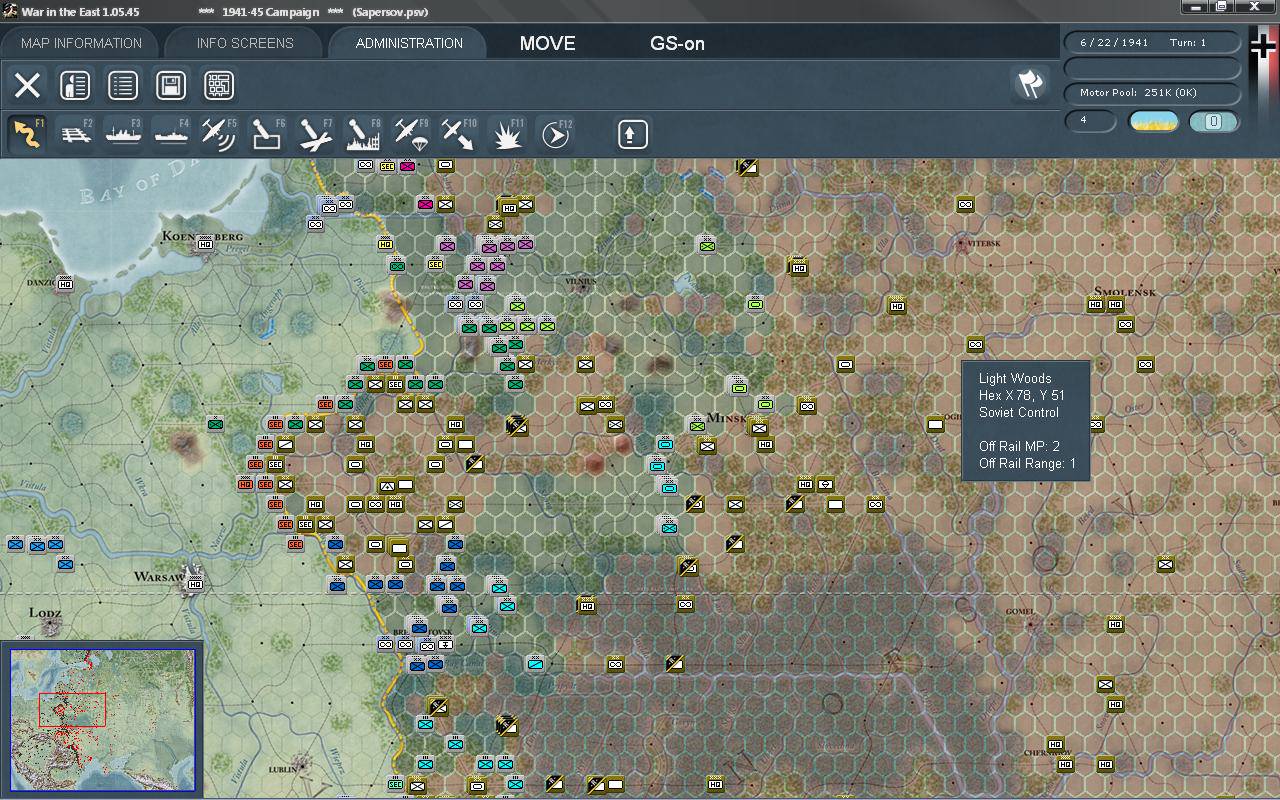Switch to the MAP INFORMATION tab
The height and width of the screenshot is (800, 1280).
click(x=81, y=43)
